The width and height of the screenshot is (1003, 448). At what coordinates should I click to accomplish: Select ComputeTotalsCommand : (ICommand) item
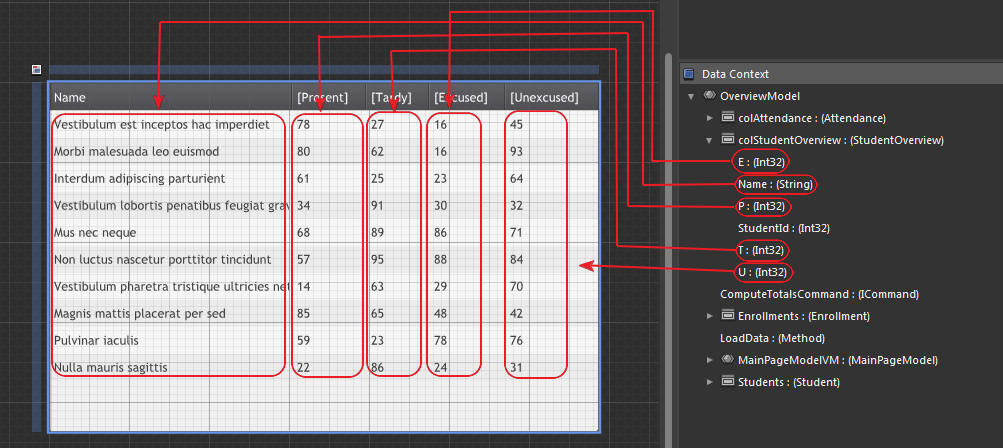(x=819, y=294)
